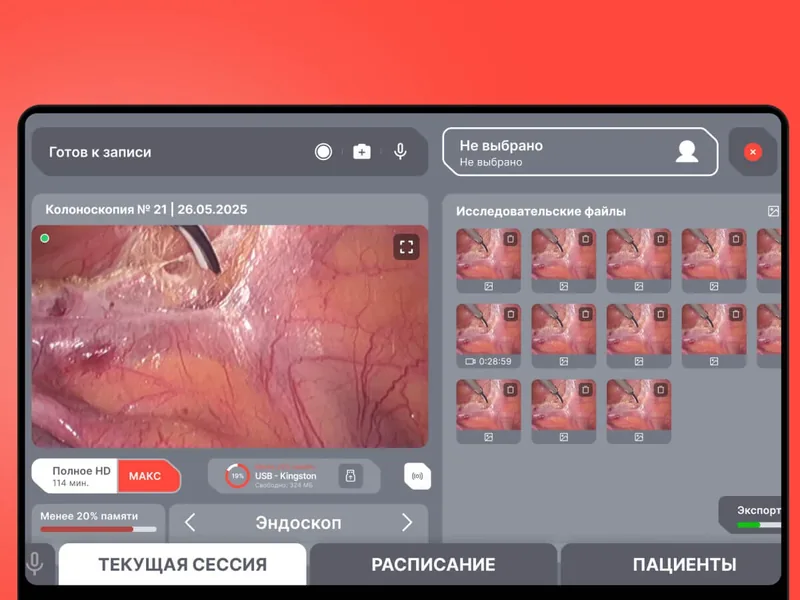
Task: Delete the third thumbnail in the top row
Action: [x=661, y=239]
